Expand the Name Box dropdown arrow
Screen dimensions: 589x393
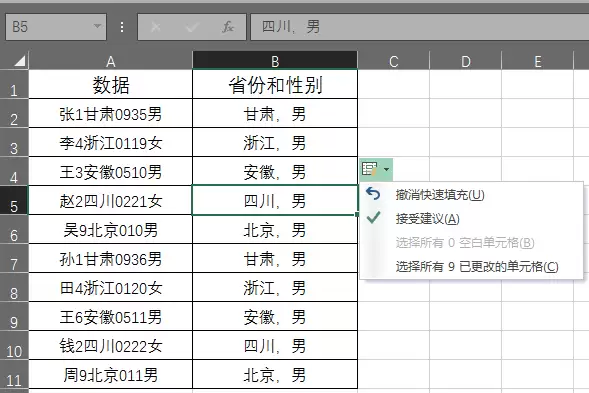pyautogui.click(x=97, y=26)
